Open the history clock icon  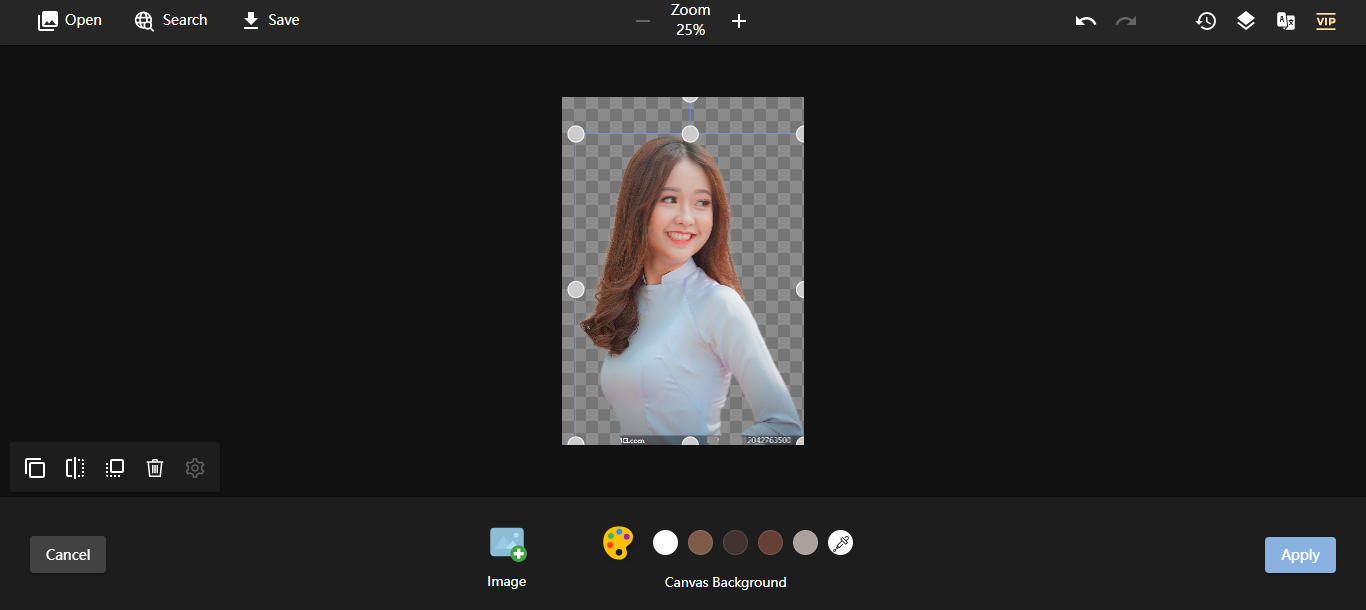[1206, 21]
